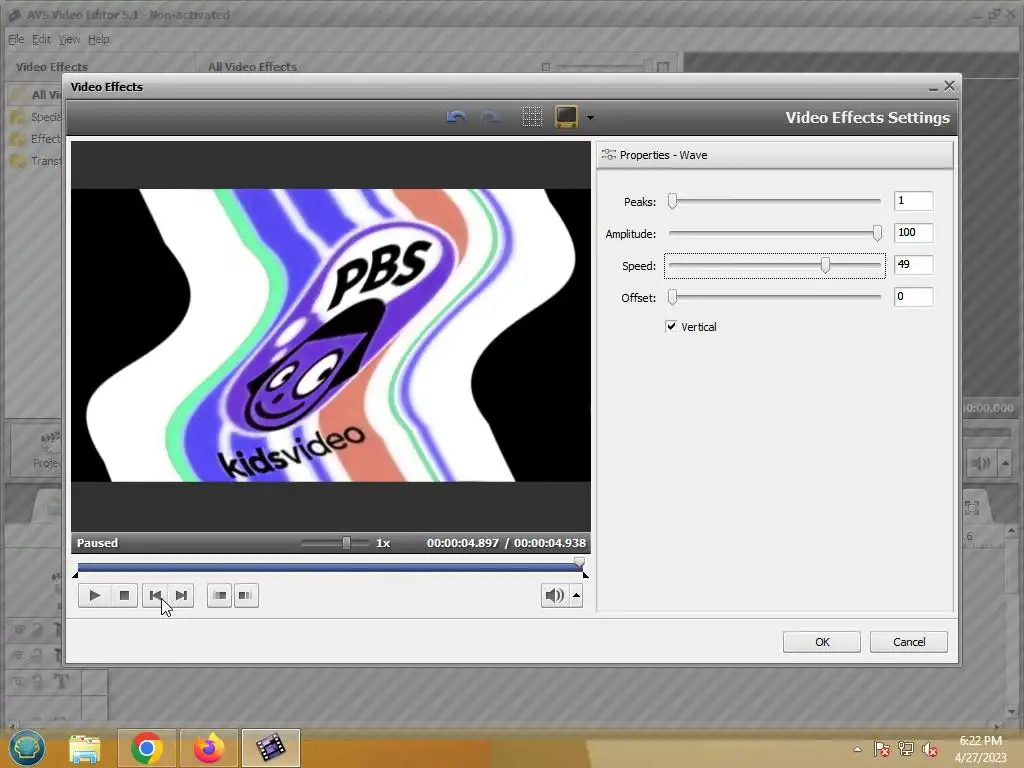The image size is (1024, 768).
Task: Click the Offset value field
Action: click(914, 296)
